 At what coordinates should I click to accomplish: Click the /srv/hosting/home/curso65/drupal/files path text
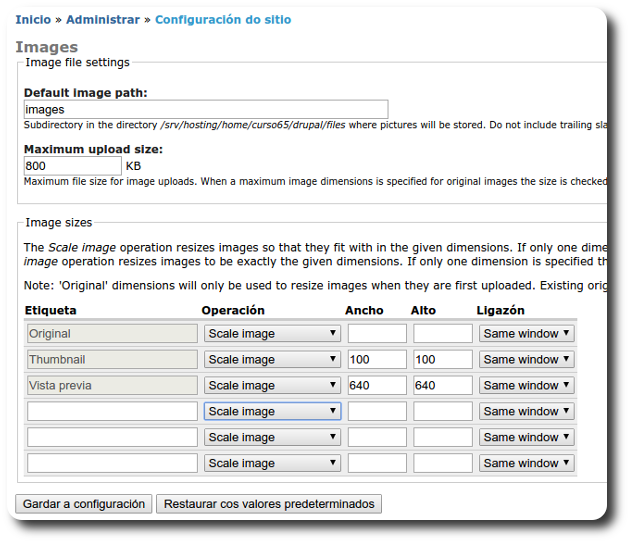tap(253, 125)
